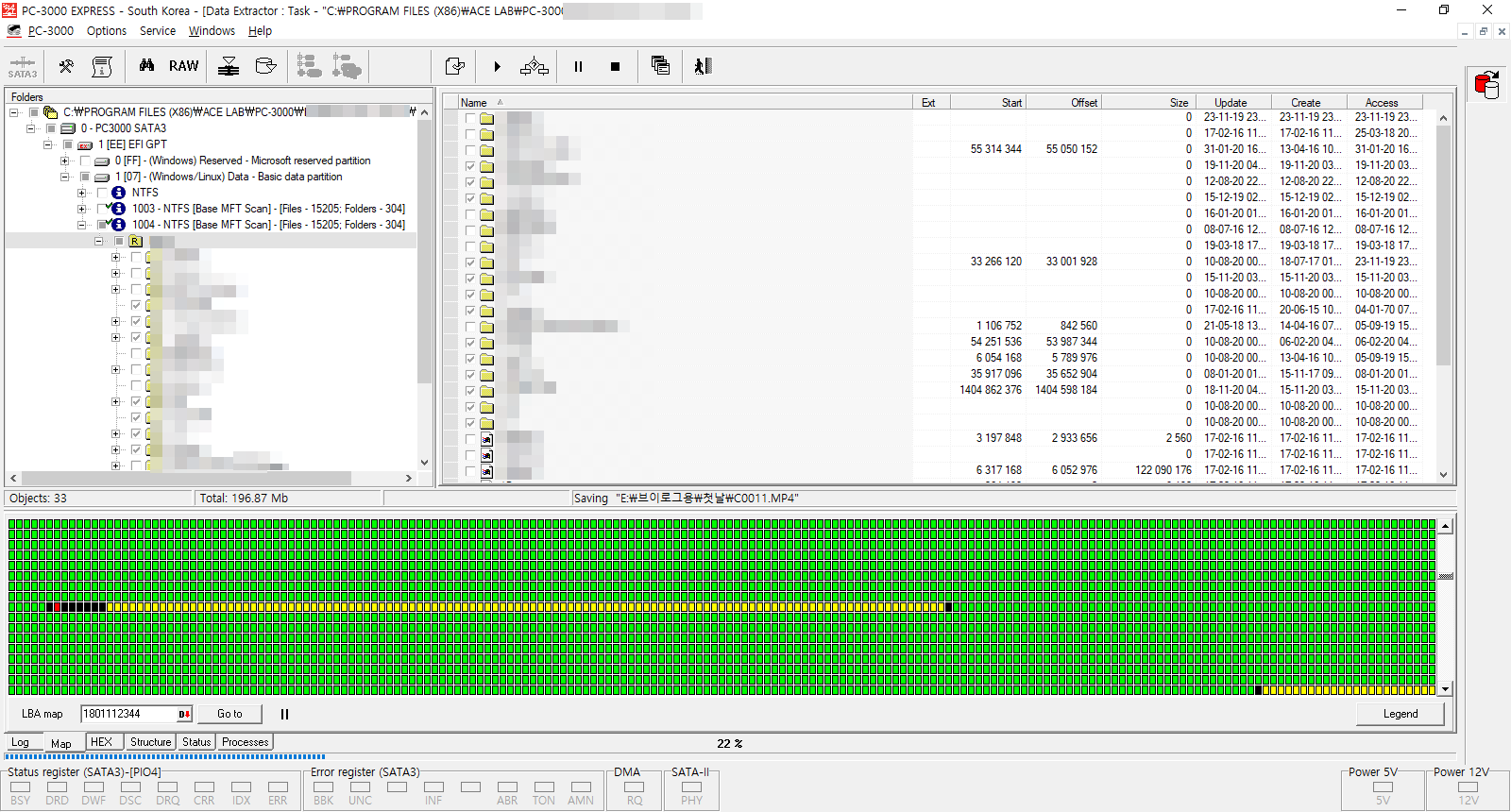The height and width of the screenshot is (812, 1511).
Task: Expand the 1003 NTFS Base MFT Scan node
Action: click(82, 209)
